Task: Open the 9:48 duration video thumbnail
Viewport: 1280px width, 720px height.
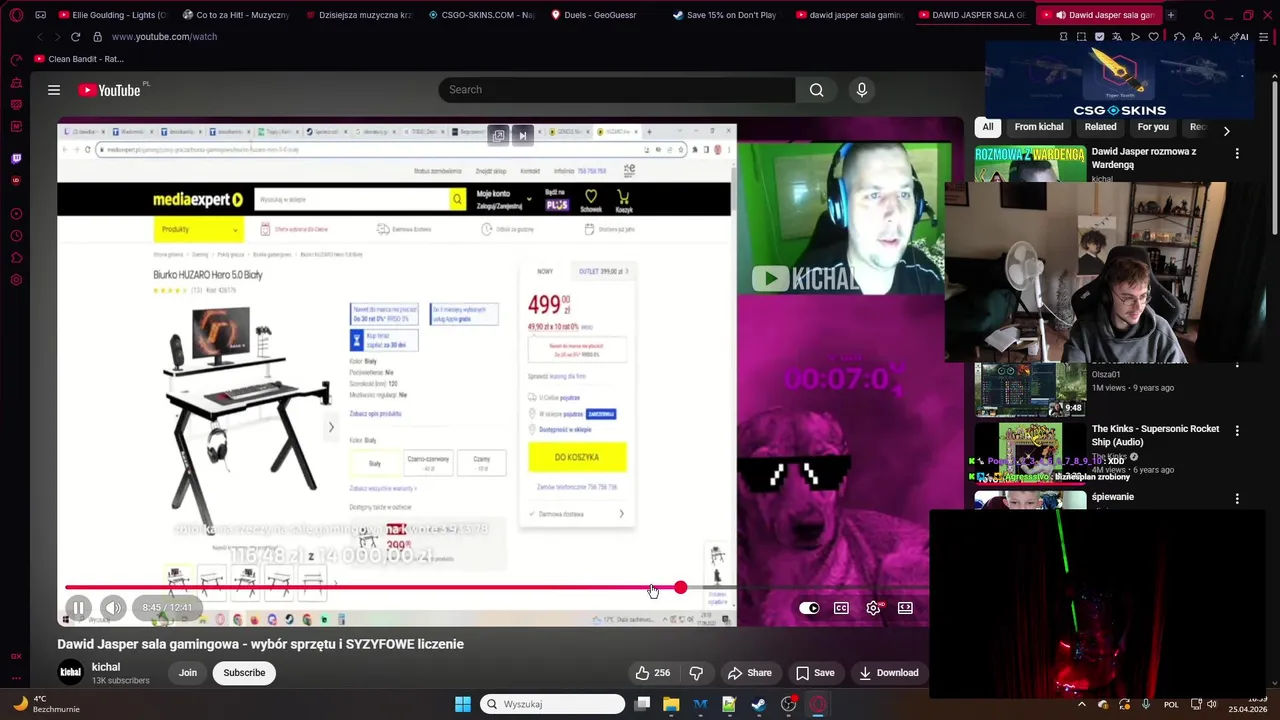Action: point(1030,390)
